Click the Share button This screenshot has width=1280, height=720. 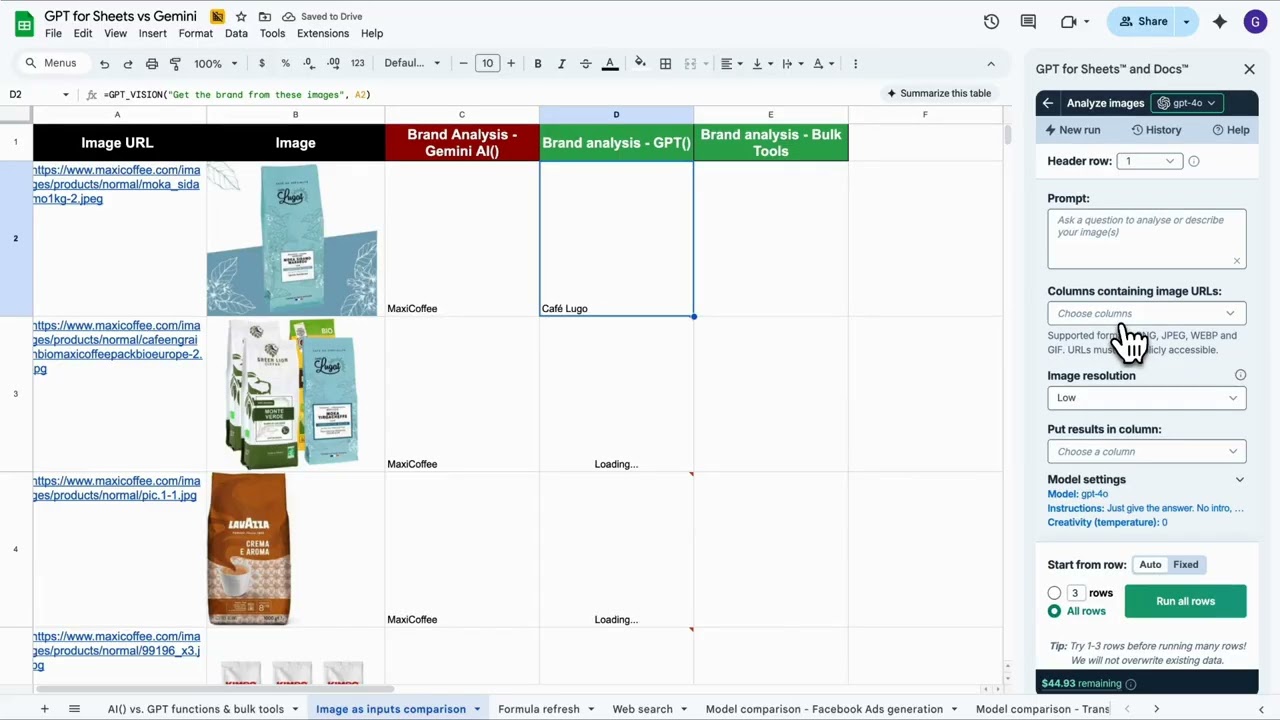pyautogui.click(x=1143, y=21)
